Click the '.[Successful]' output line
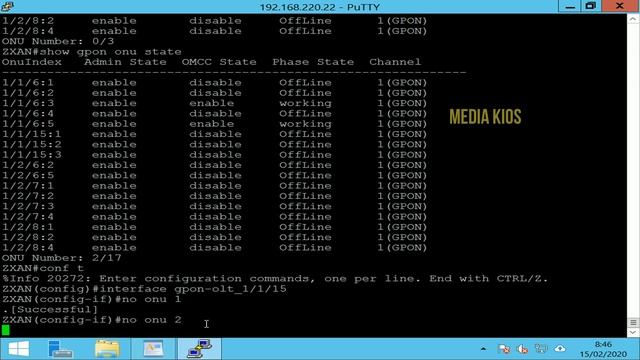The width and height of the screenshot is (640, 360). (x=50, y=309)
